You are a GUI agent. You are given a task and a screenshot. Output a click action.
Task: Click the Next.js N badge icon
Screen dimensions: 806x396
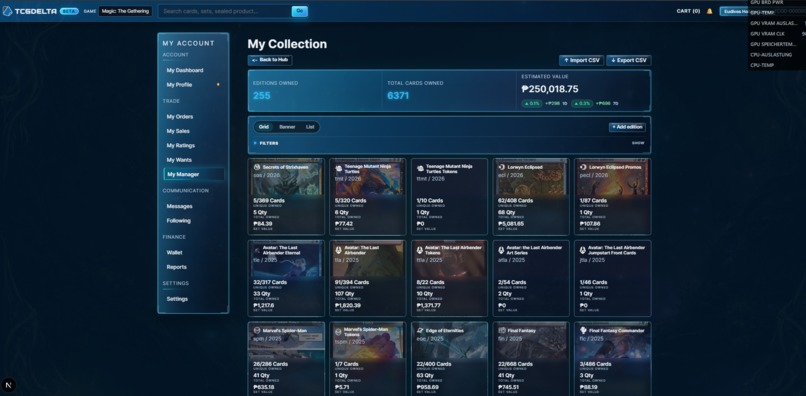click(x=8, y=385)
